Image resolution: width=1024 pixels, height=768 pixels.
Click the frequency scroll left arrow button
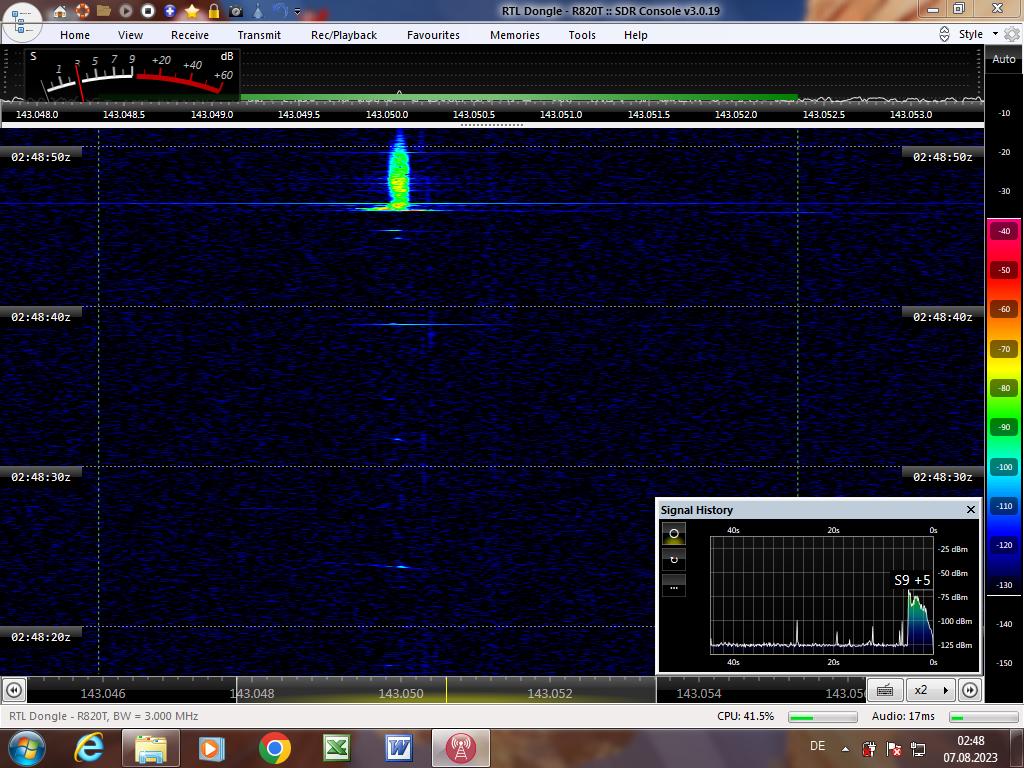[x=14, y=690]
